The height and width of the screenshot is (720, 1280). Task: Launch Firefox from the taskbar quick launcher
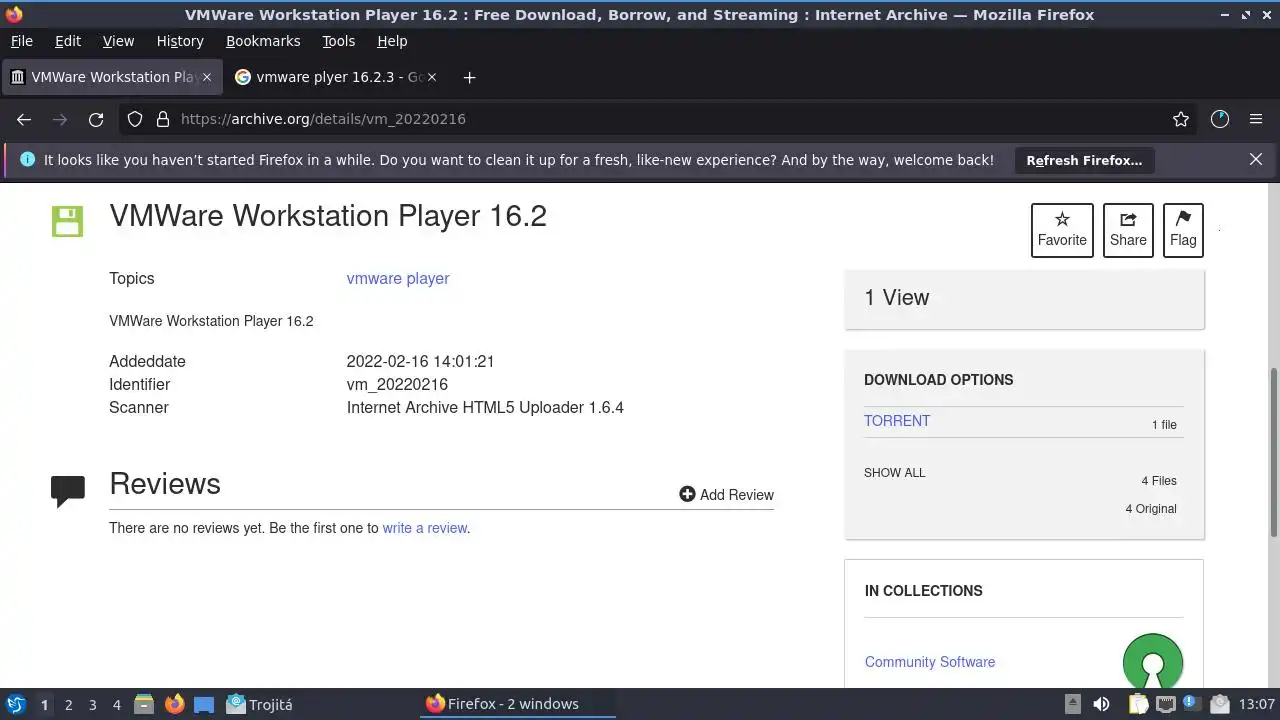[174, 704]
